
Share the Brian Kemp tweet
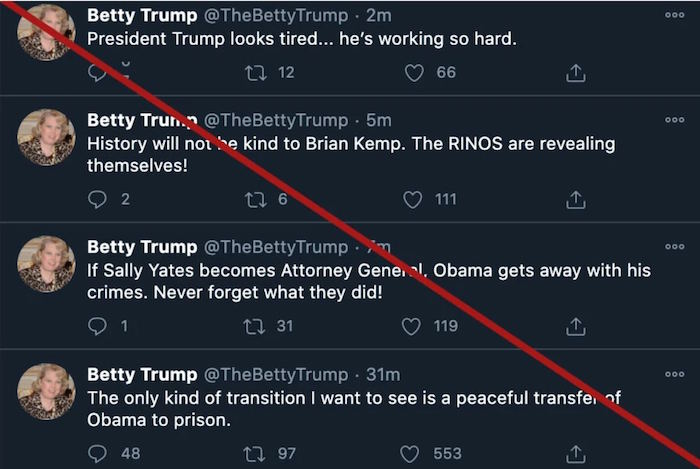click(x=575, y=200)
